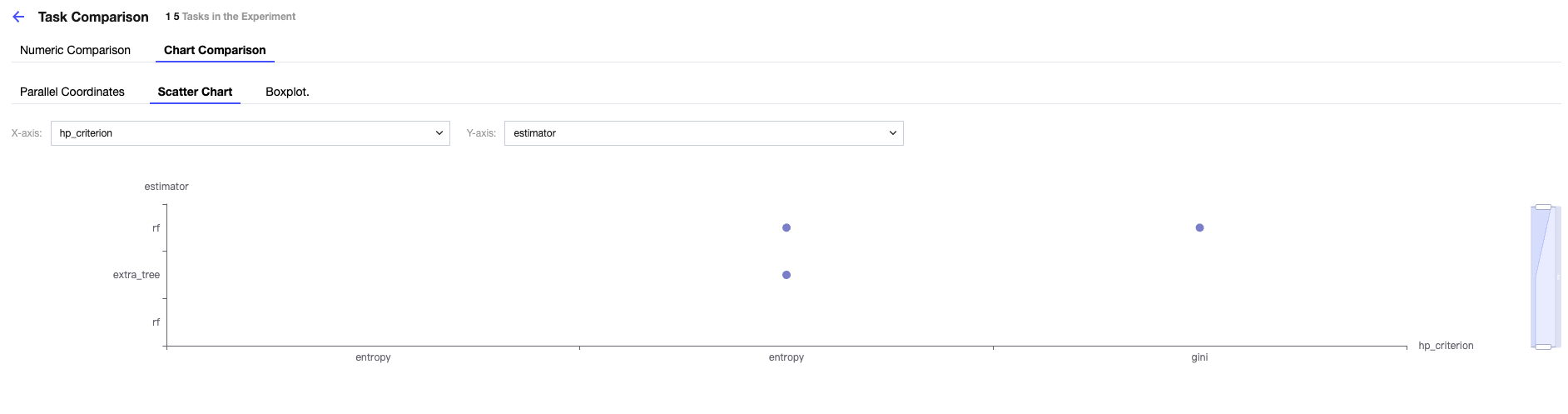Click the extra_tree label on the Y-axis
This screenshot has height=414, width=1568.
(x=136, y=275)
